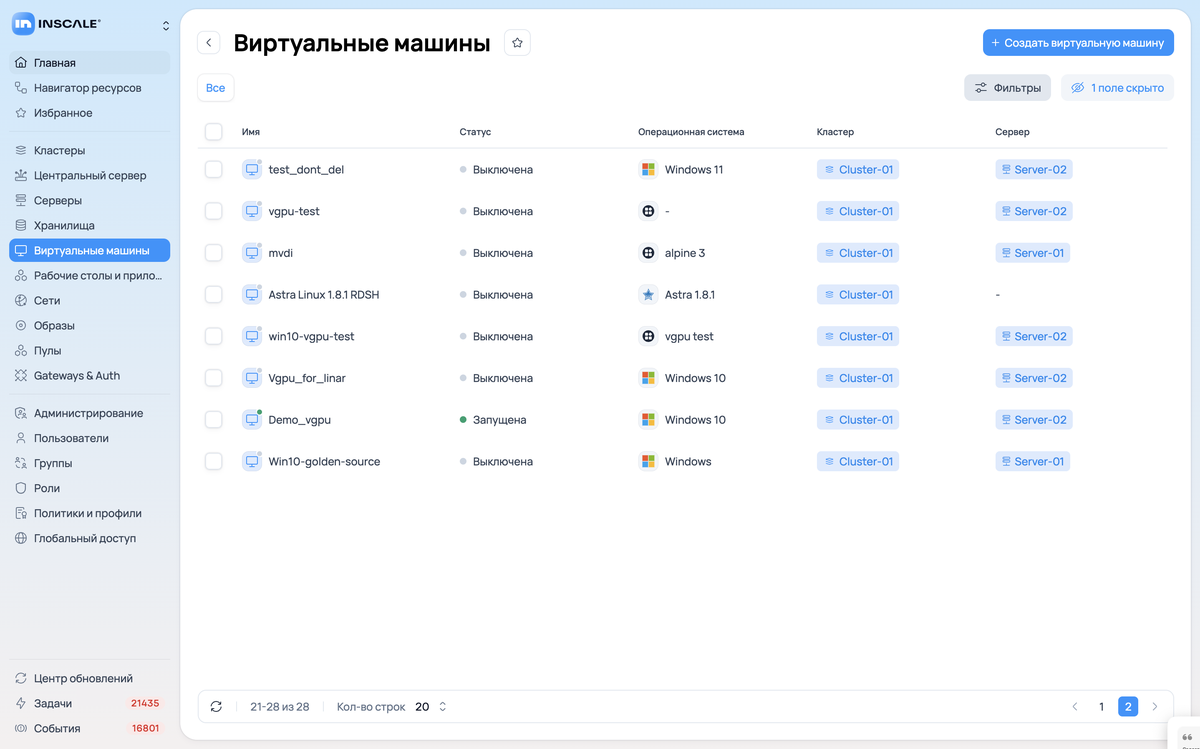This screenshot has width=1200, height=749.
Task: Click the Cluster-01 tag in mvdi row
Action: click(858, 253)
